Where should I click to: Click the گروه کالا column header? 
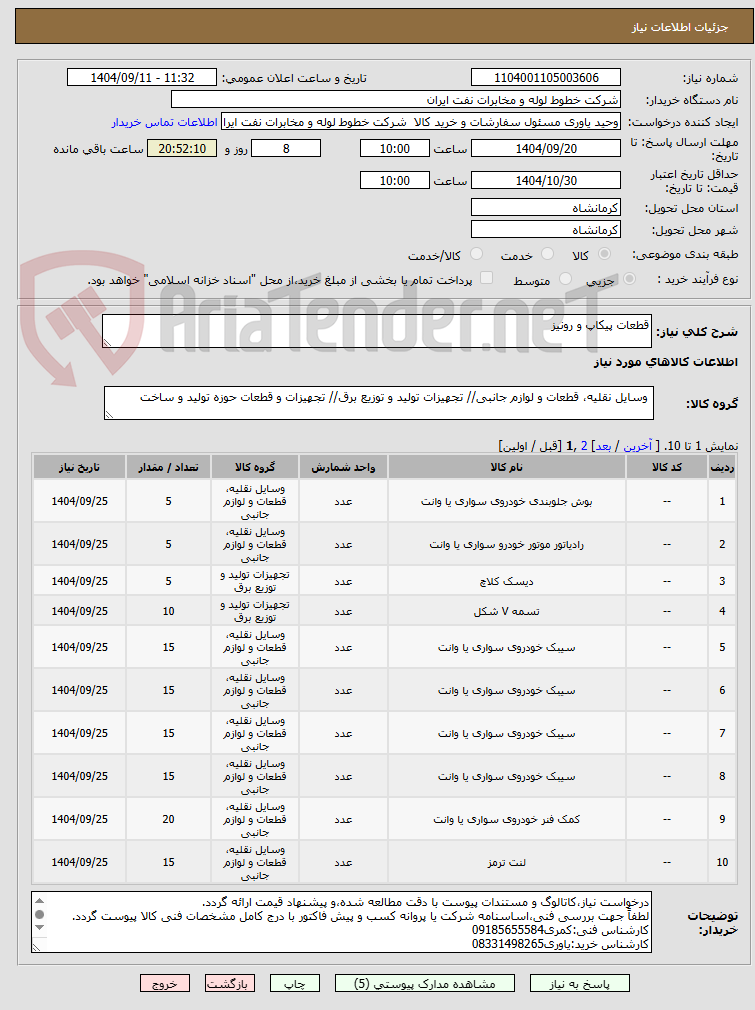pyautogui.click(x=254, y=467)
